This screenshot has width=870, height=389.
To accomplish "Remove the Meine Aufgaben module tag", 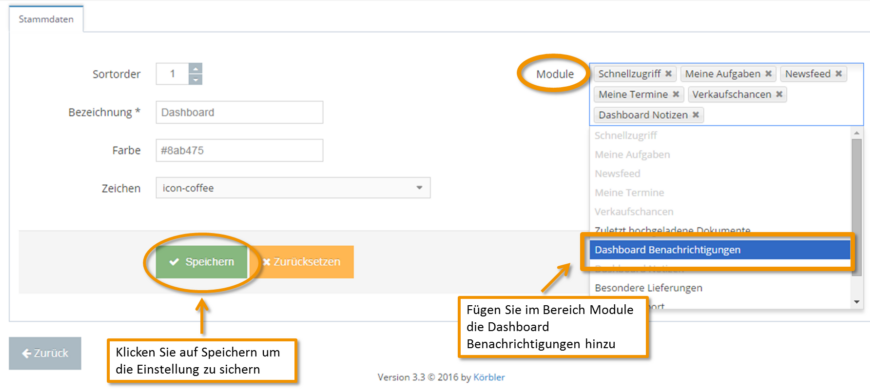I will [768, 74].
